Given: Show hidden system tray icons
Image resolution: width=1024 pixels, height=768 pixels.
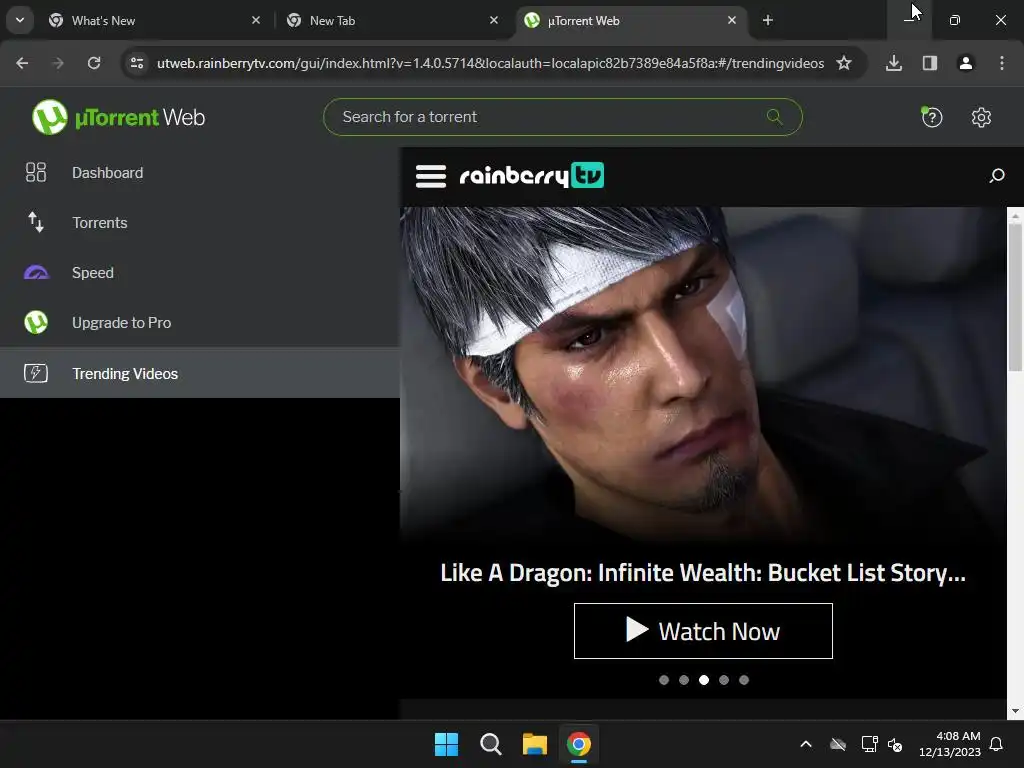Looking at the screenshot, I should (806, 744).
